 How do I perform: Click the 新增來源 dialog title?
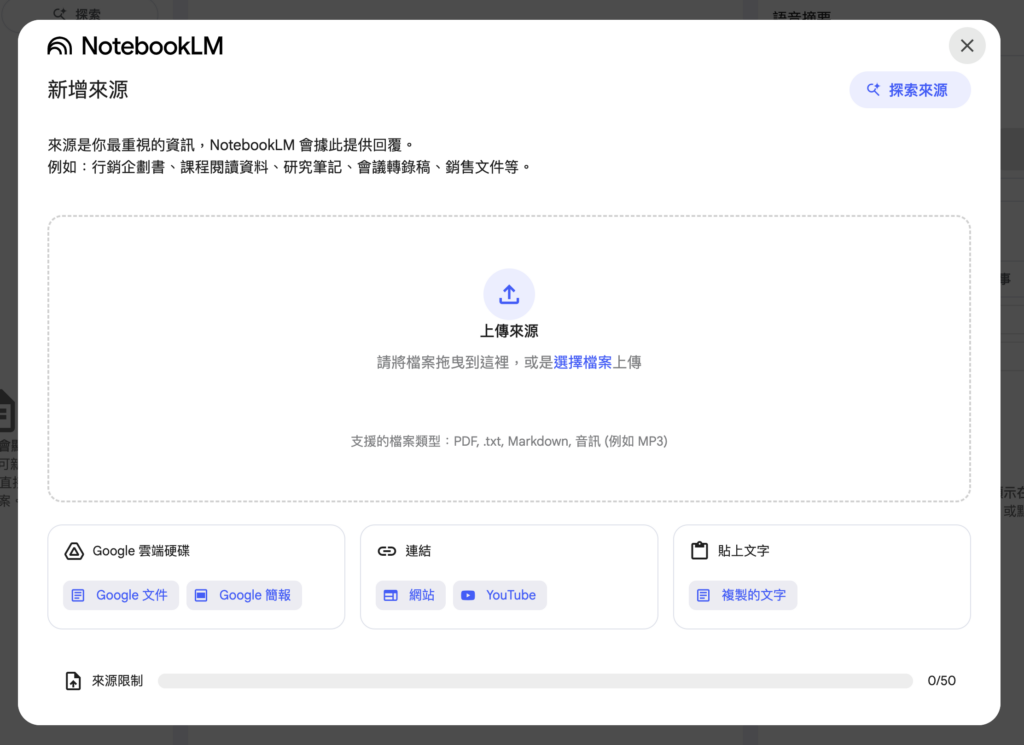[88, 90]
